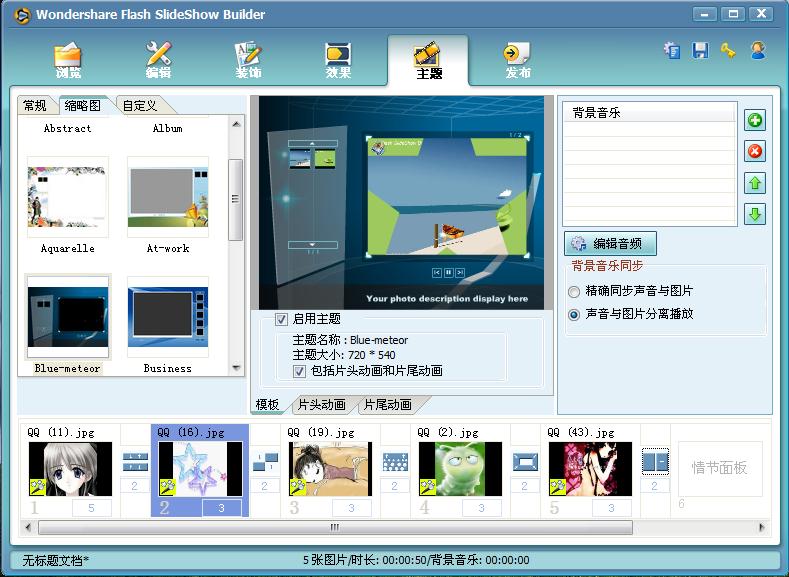Click motion effect badge on QQ (16).jpg
Viewport: 789px width, 577px height.
click(168, 487)
